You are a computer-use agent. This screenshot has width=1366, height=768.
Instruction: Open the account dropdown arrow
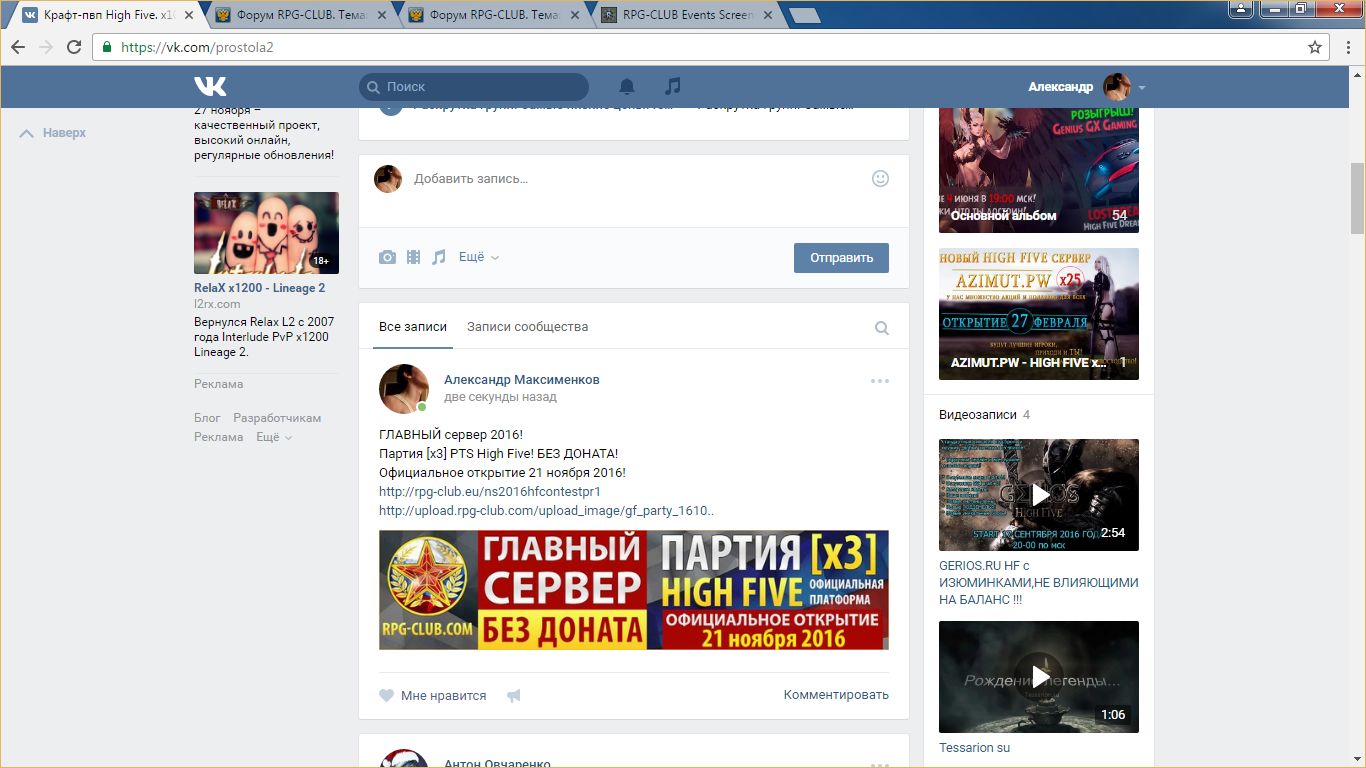pos(1141,88)
